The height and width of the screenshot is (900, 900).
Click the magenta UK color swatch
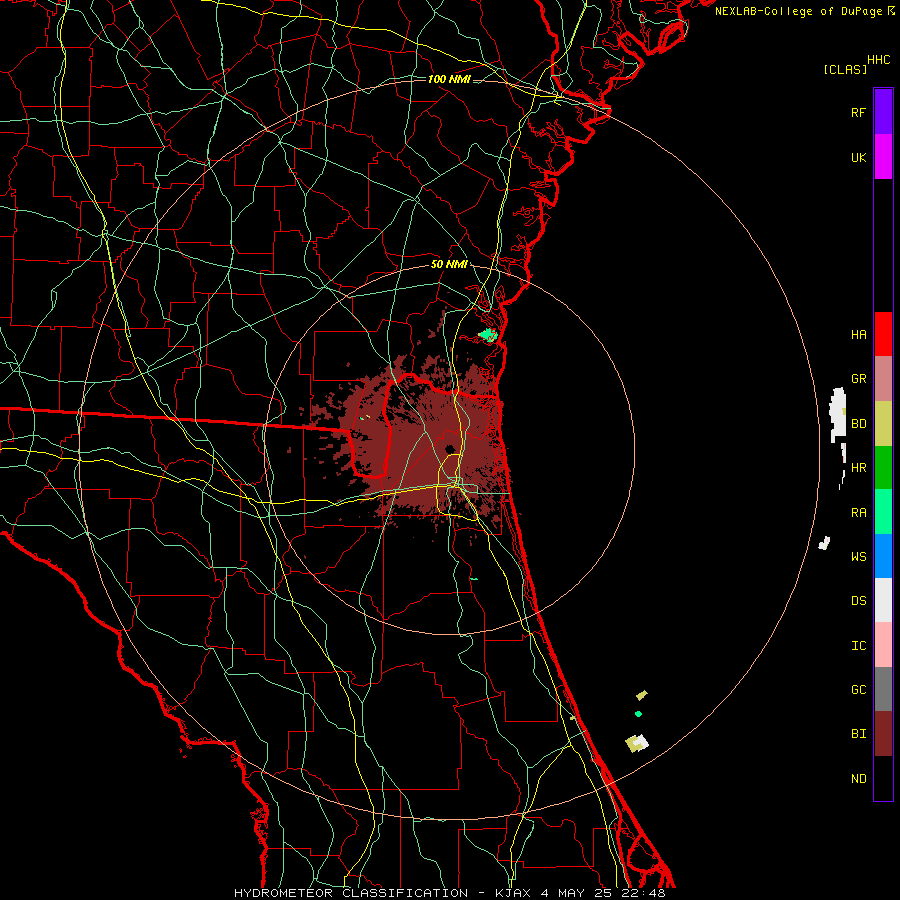(883, 157)
